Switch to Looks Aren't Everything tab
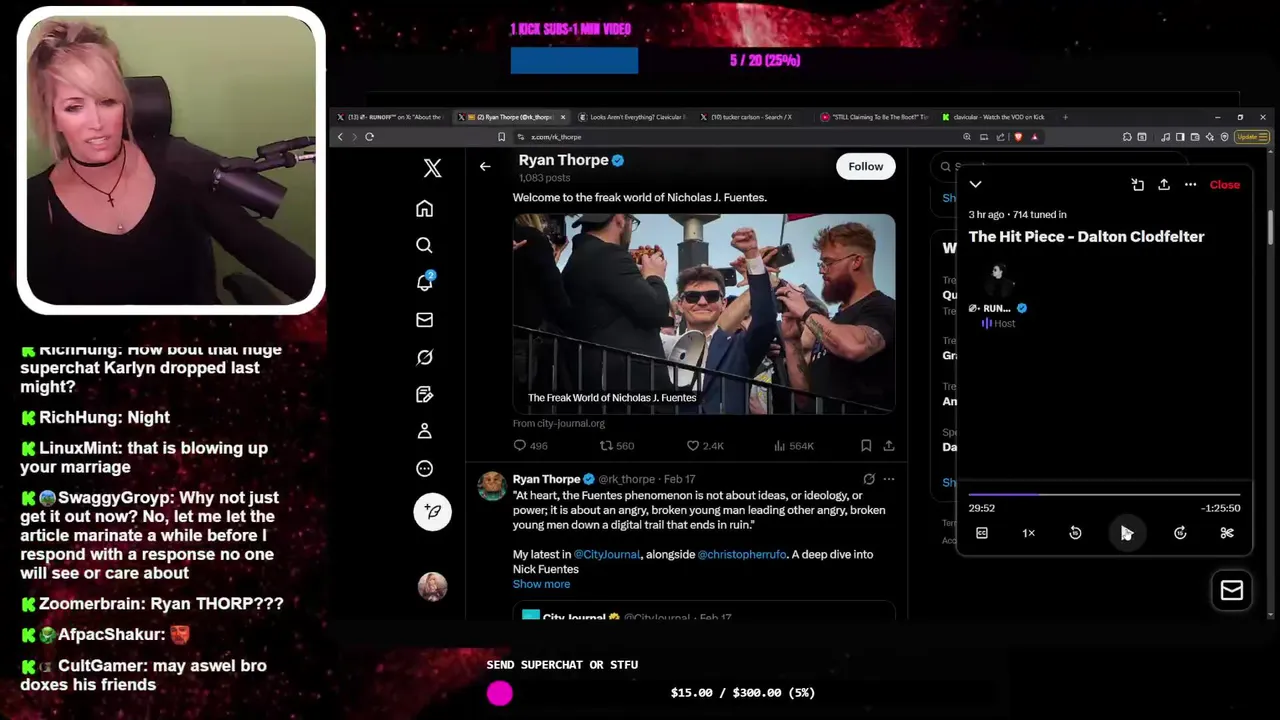 click(632, 117)
